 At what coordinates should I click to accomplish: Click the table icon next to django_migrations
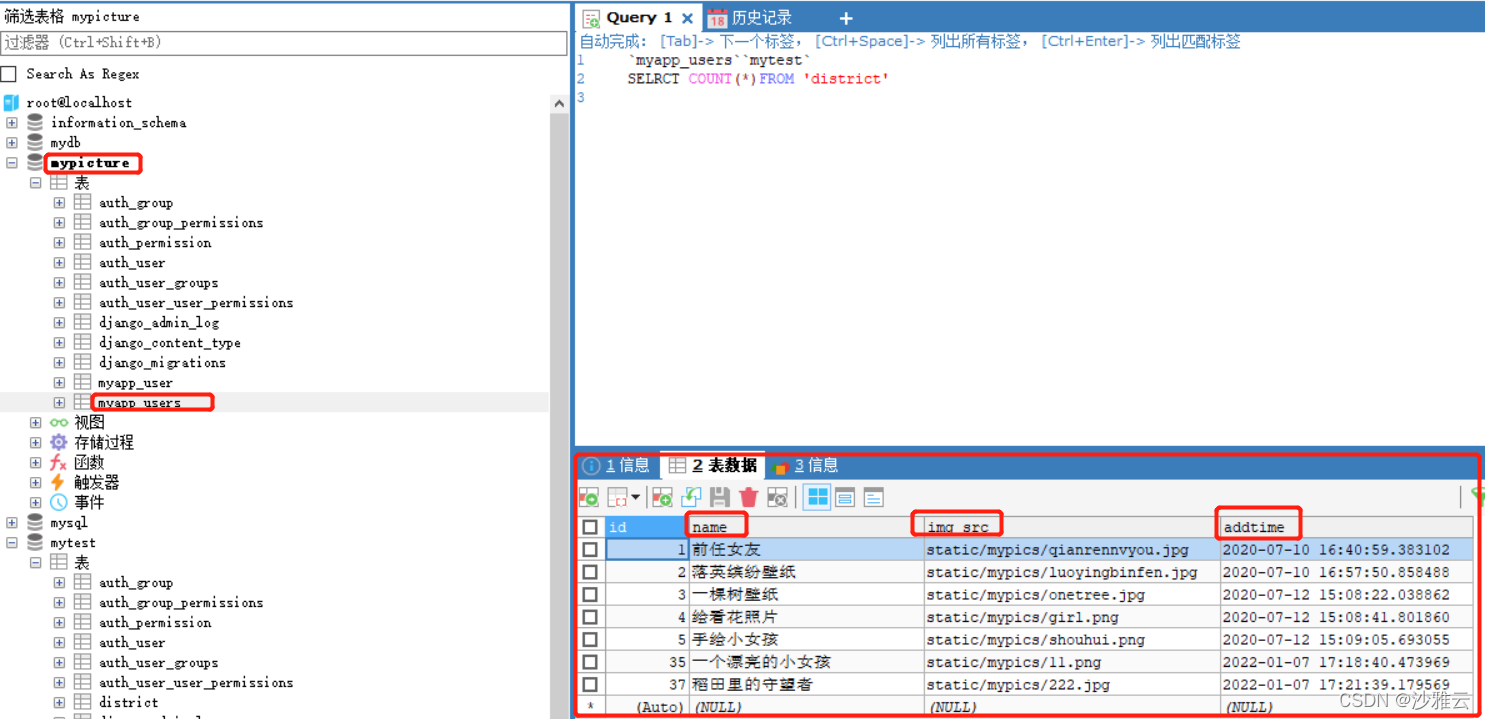point(82,362)
